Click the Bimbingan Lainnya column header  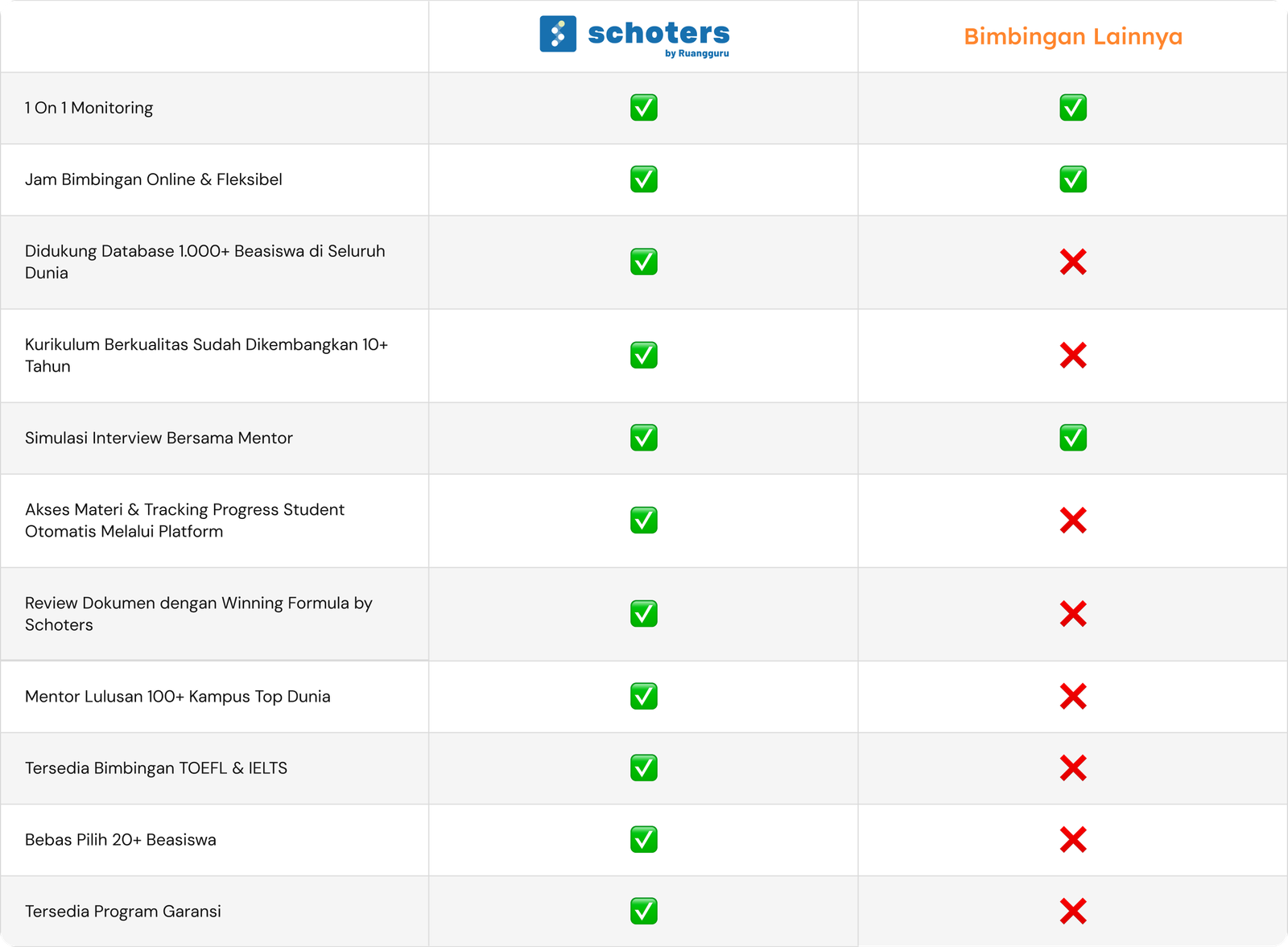[x=1073, y=37]
